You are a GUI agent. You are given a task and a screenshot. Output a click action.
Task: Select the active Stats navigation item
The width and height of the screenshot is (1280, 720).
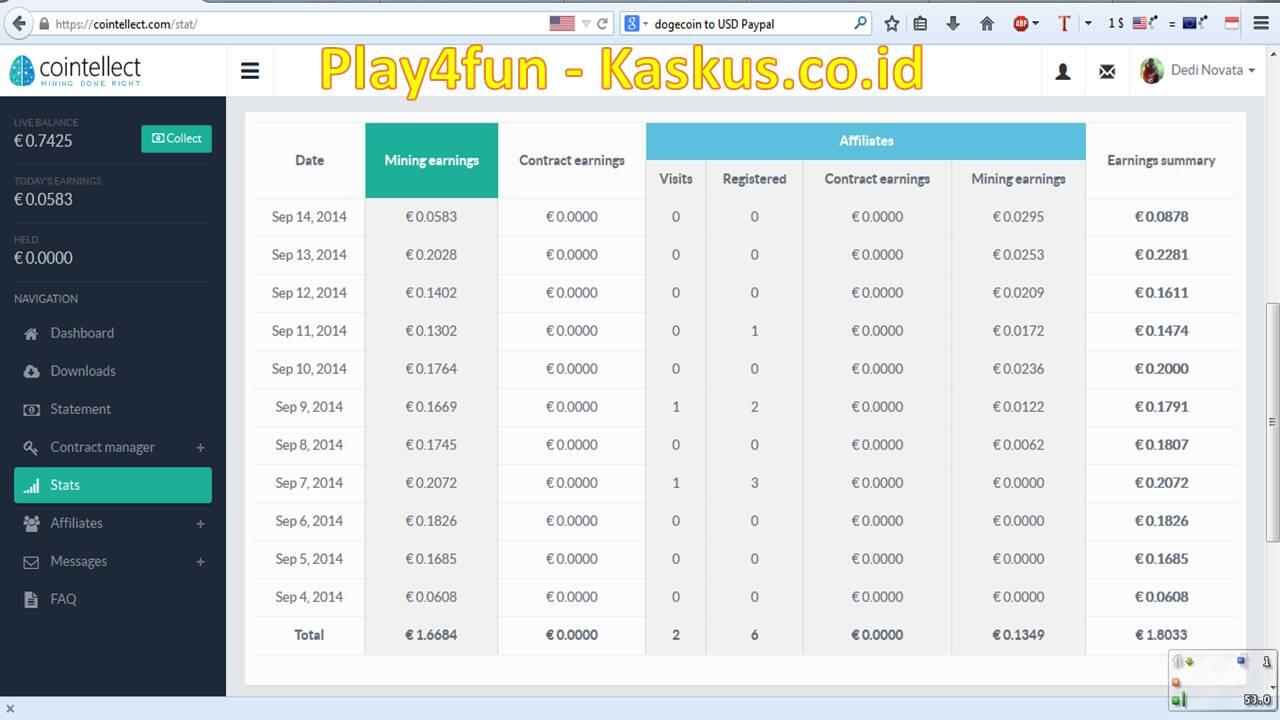pyautogui.click(x=113, y=485)
